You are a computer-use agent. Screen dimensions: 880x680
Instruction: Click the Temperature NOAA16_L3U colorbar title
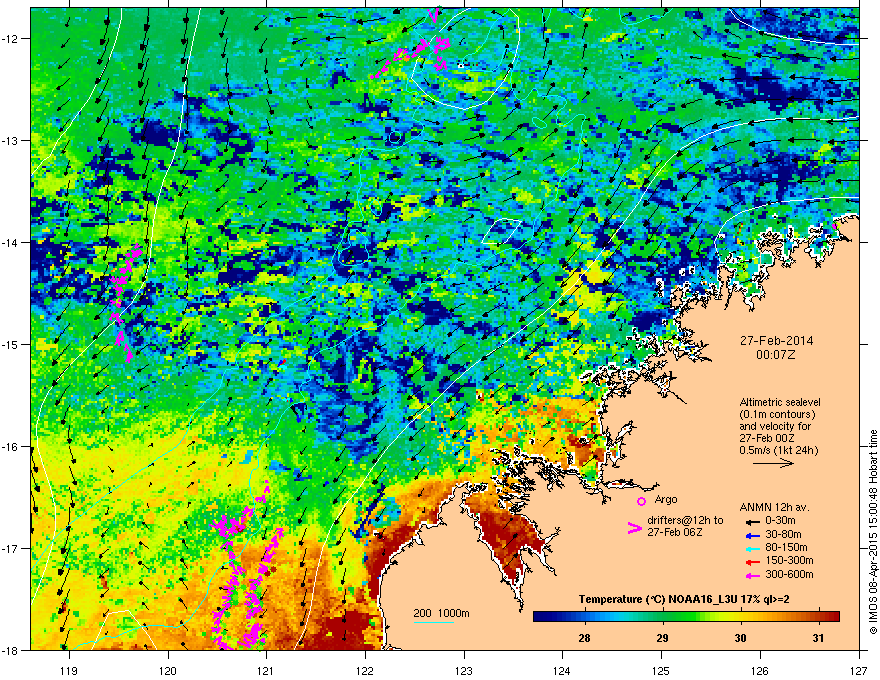point(684,599)
